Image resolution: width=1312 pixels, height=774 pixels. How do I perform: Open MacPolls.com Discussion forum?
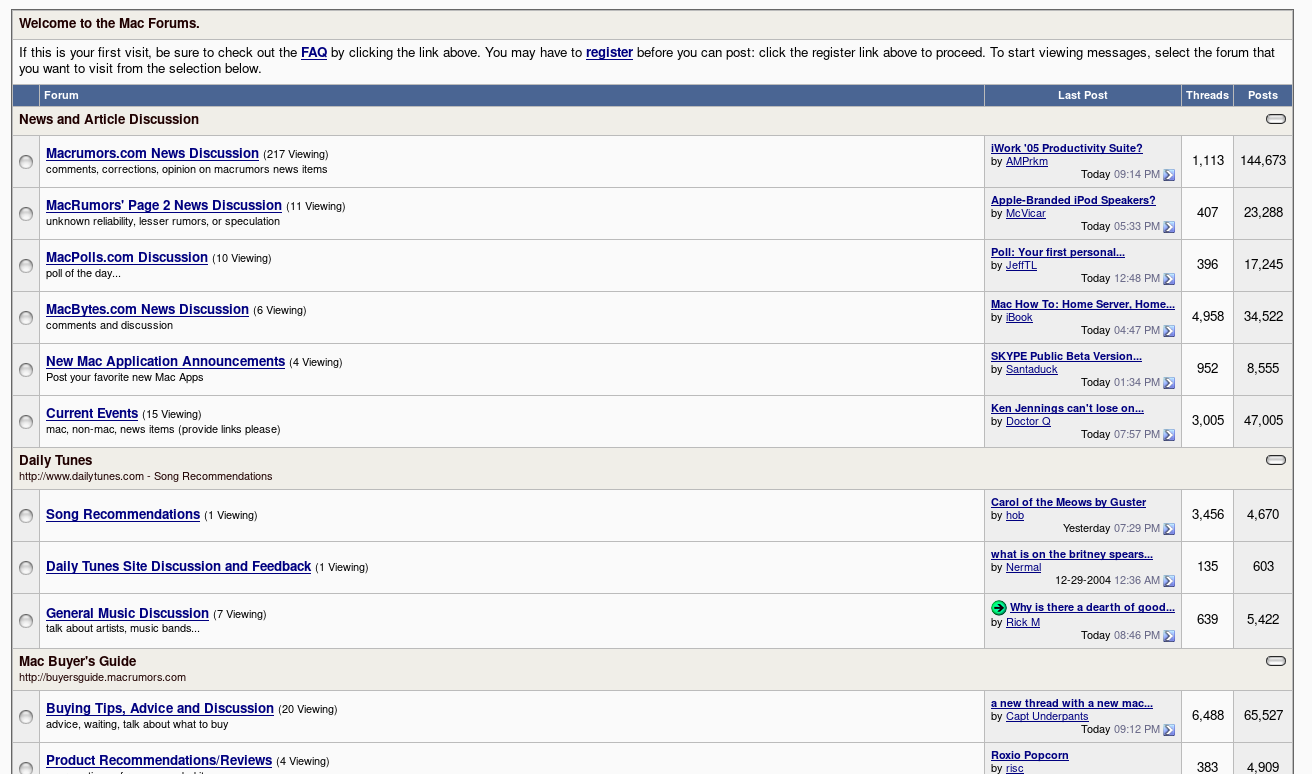click(127, 257)
